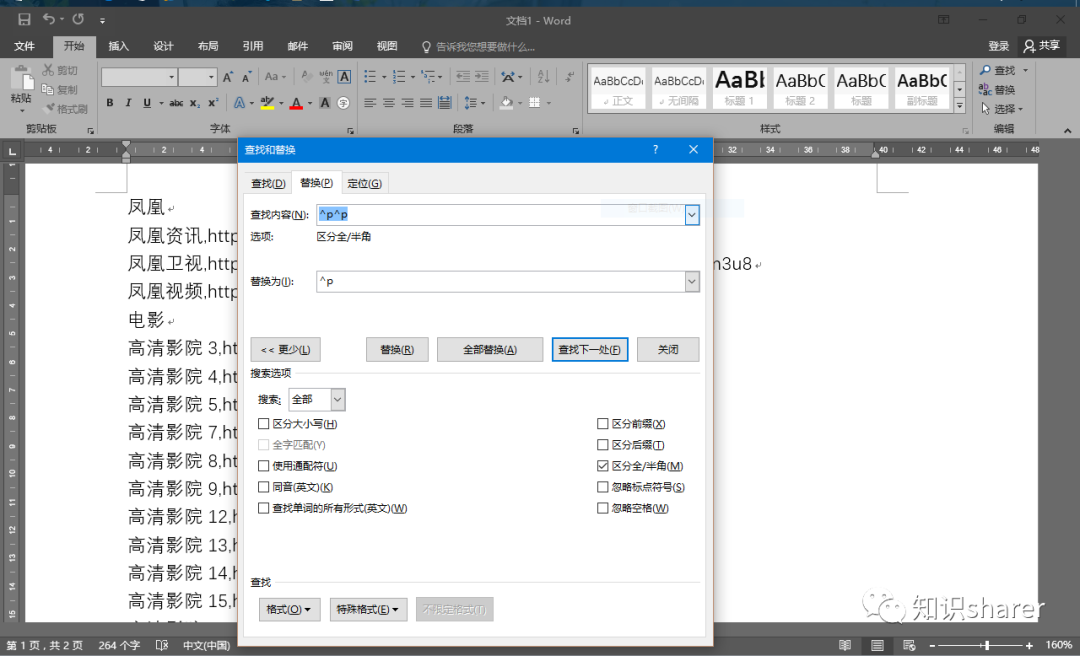Click the 查找下一处(F) button

pos(590,349)
